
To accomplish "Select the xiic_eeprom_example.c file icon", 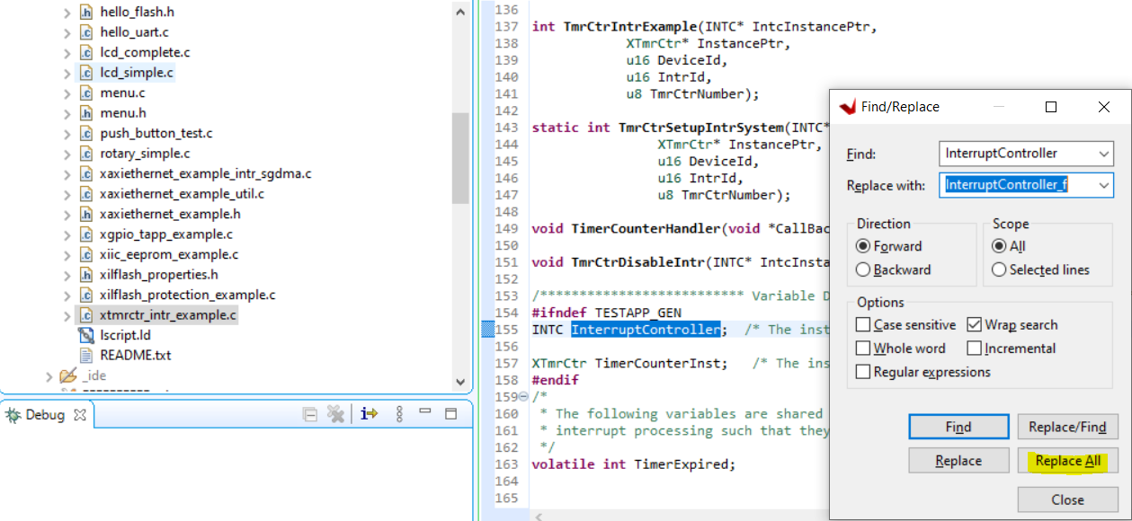I will (x=86, y=255).
